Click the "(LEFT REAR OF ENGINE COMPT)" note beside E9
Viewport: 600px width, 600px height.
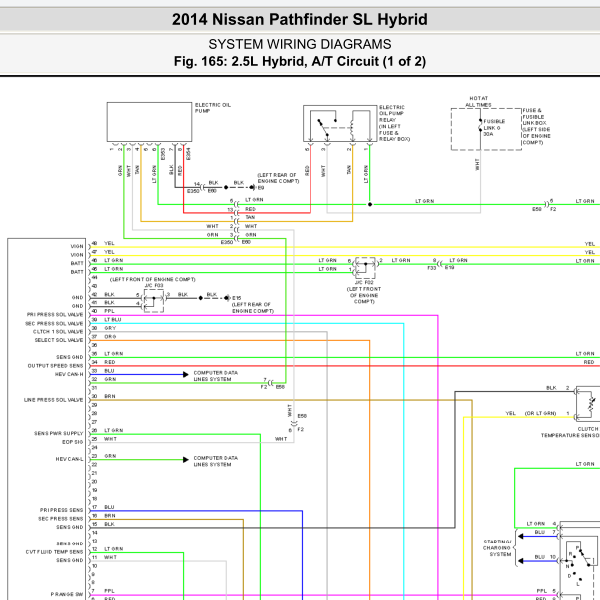click(278, 178)
